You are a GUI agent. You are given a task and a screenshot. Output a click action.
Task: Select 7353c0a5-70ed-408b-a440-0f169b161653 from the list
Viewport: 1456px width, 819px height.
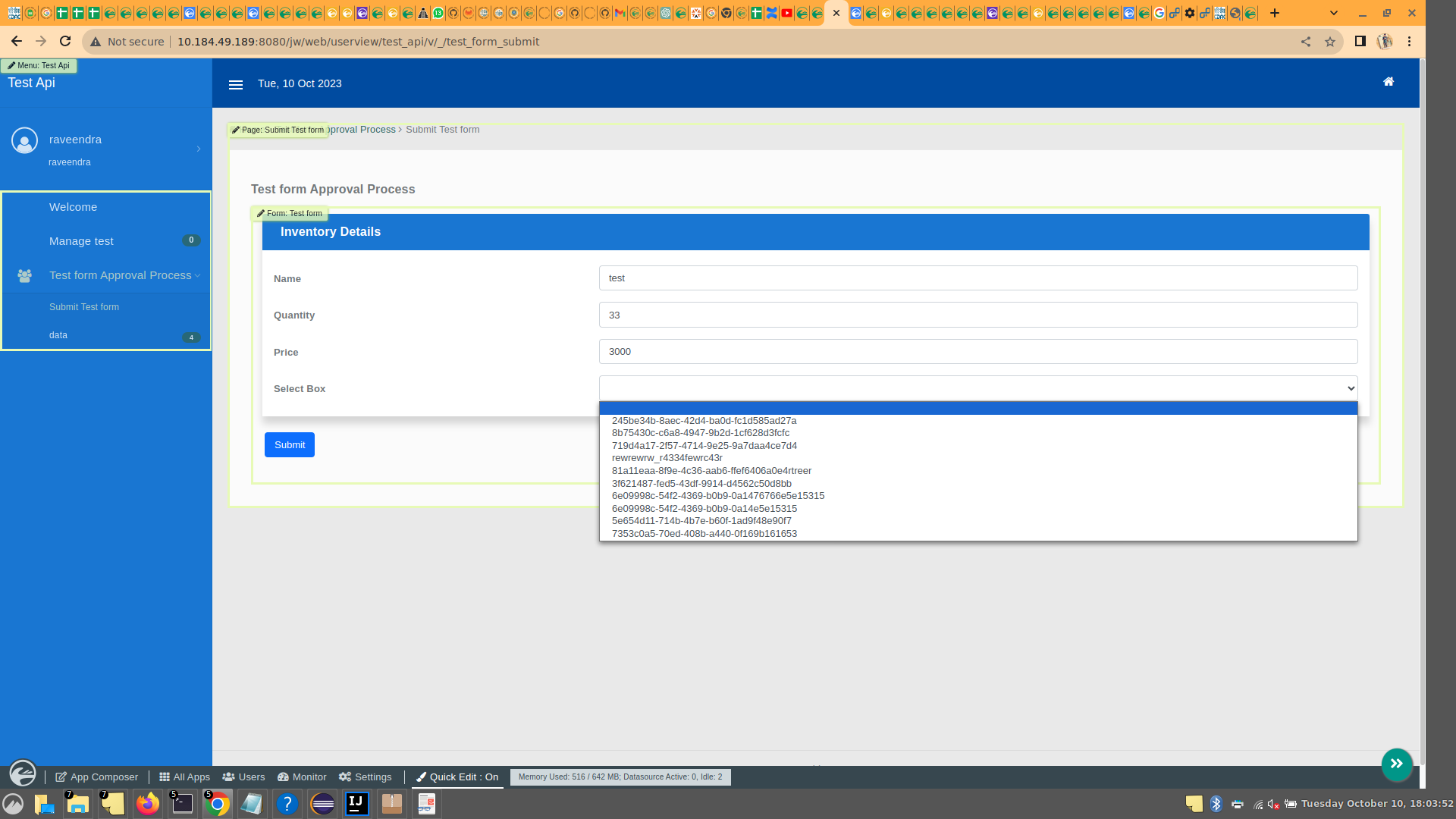coord(704,534)
